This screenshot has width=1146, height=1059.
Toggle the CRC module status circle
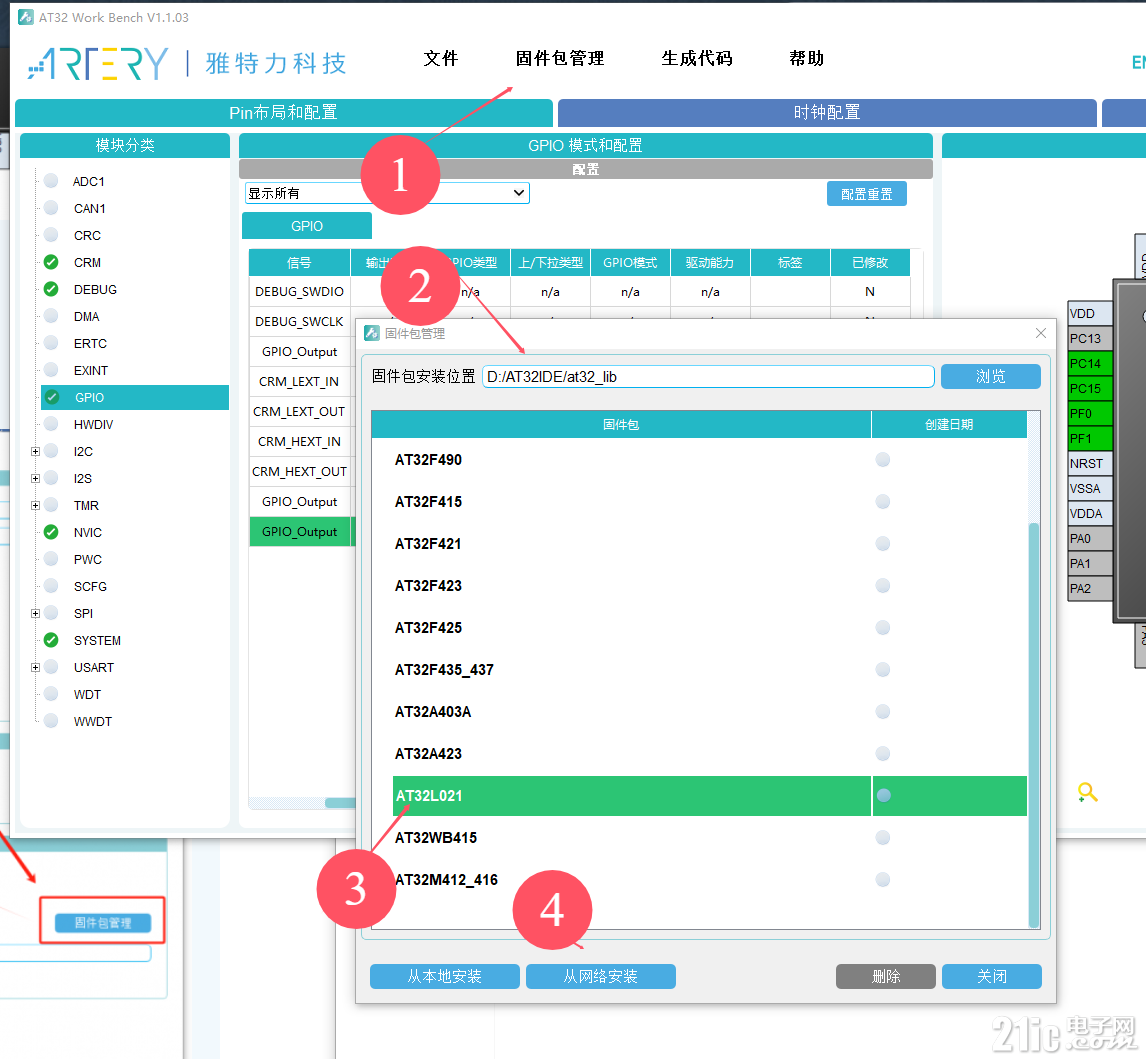[x=51, y=235]
